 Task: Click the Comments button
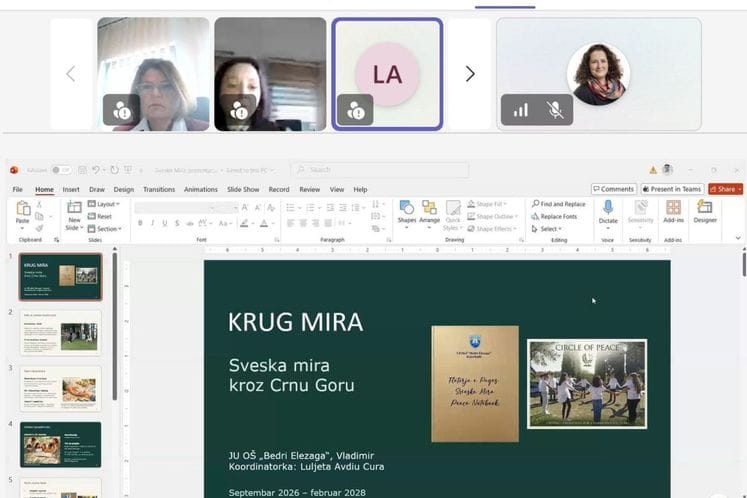coord(614,189)
